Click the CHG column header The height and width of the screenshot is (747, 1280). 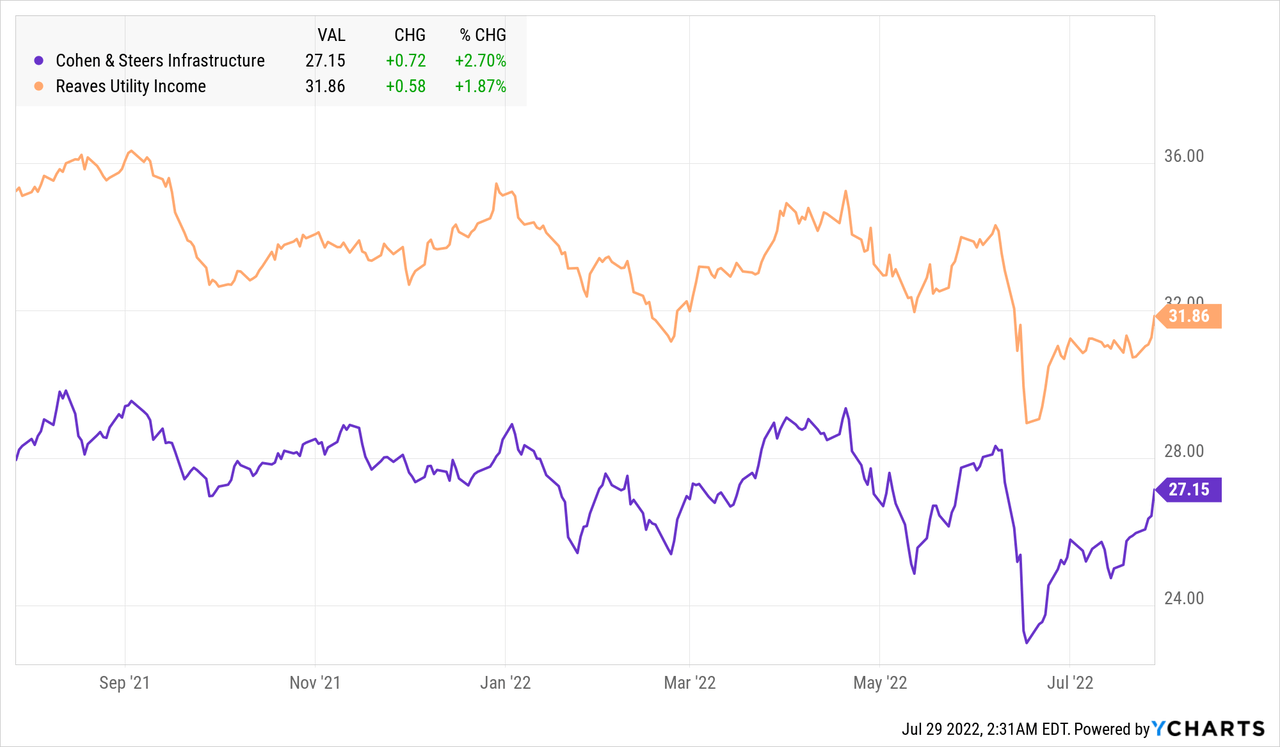coord(409,34)
